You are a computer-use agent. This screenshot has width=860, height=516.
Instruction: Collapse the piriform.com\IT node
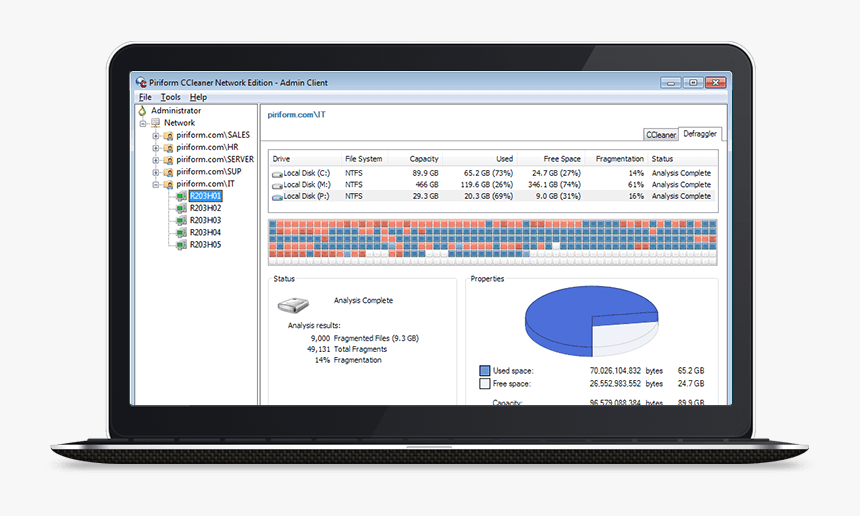click(155, 185)
